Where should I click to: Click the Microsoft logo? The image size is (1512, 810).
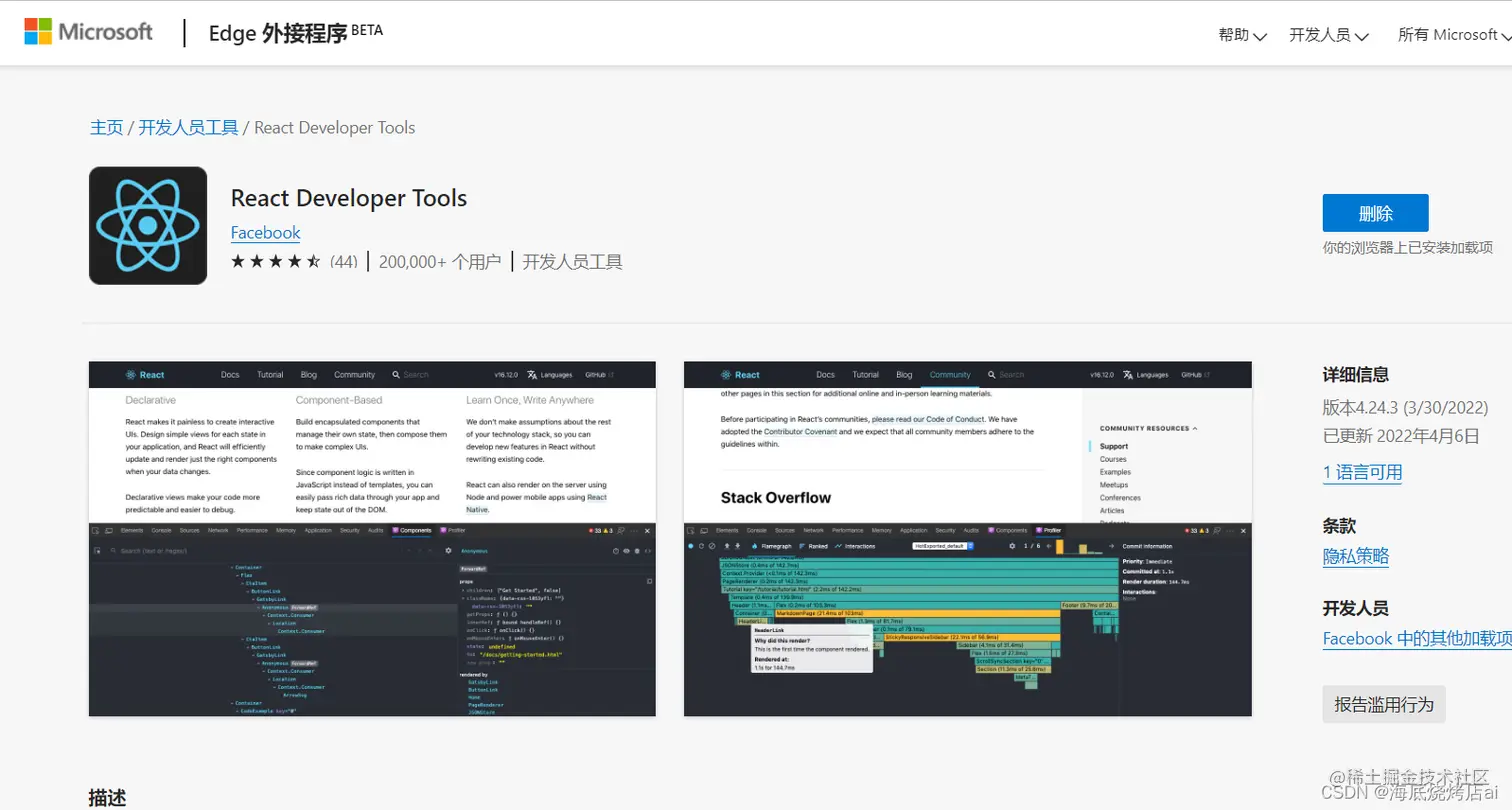click(89, 32)
